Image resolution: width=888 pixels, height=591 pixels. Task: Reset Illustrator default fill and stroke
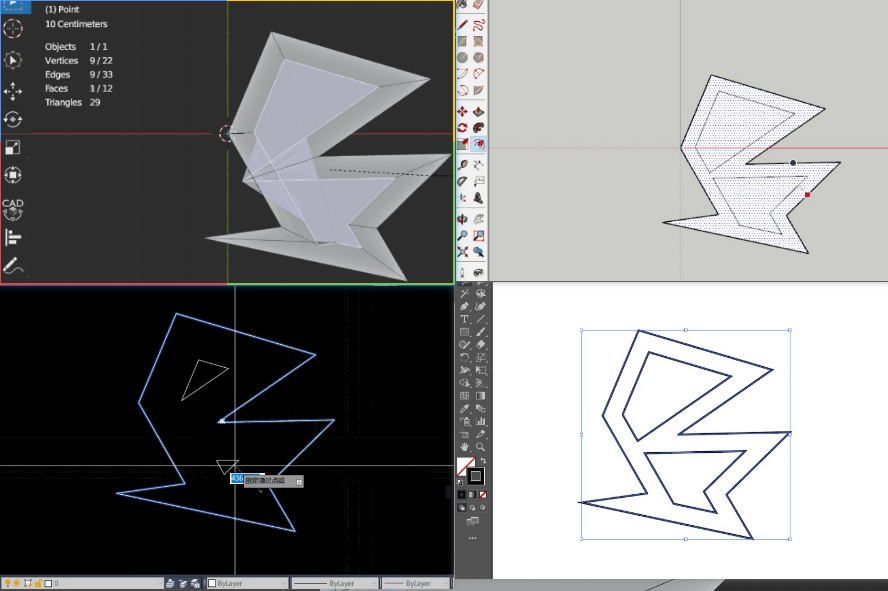460,482
